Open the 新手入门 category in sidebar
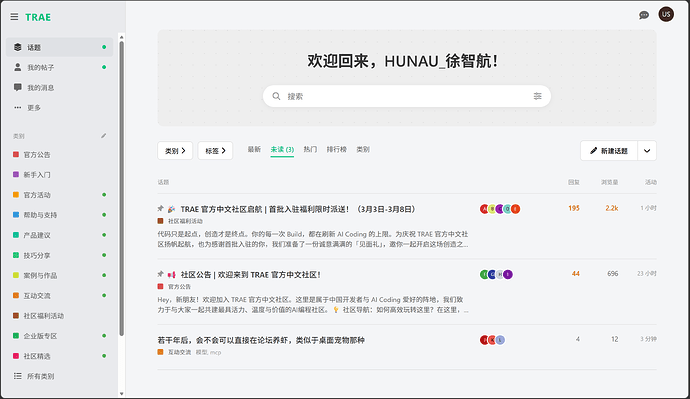Screen dimensions: 690x399 [x=59, y=175]
